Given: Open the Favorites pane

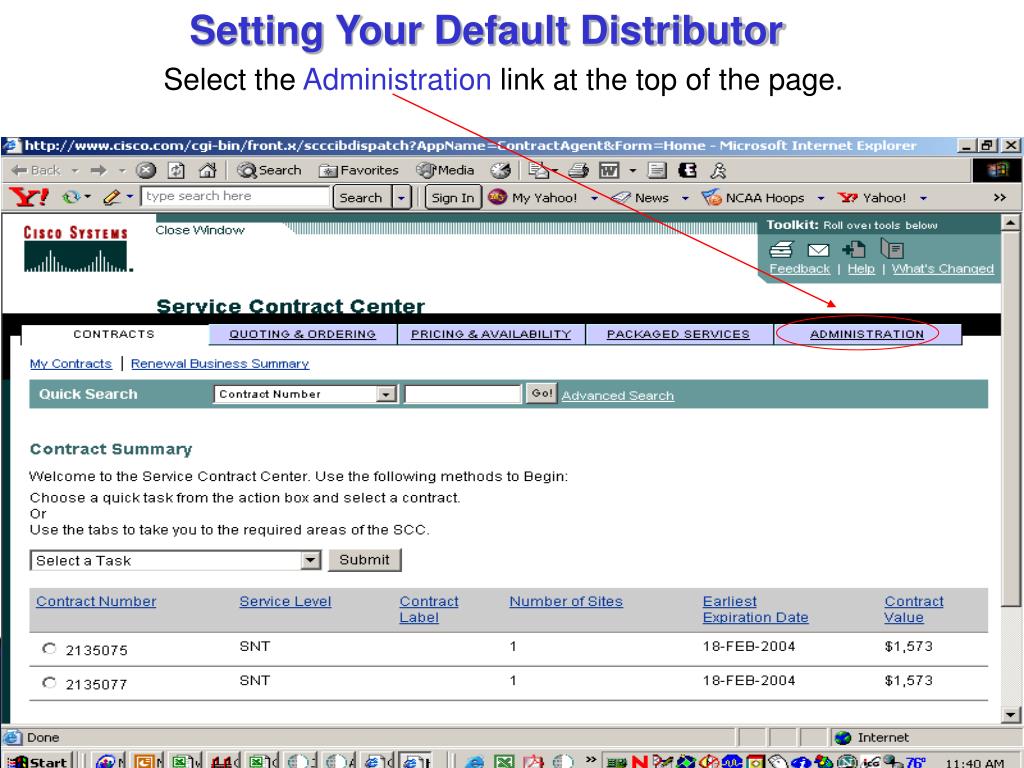Looking at the screenshot, I should click(x=359, y=170).
